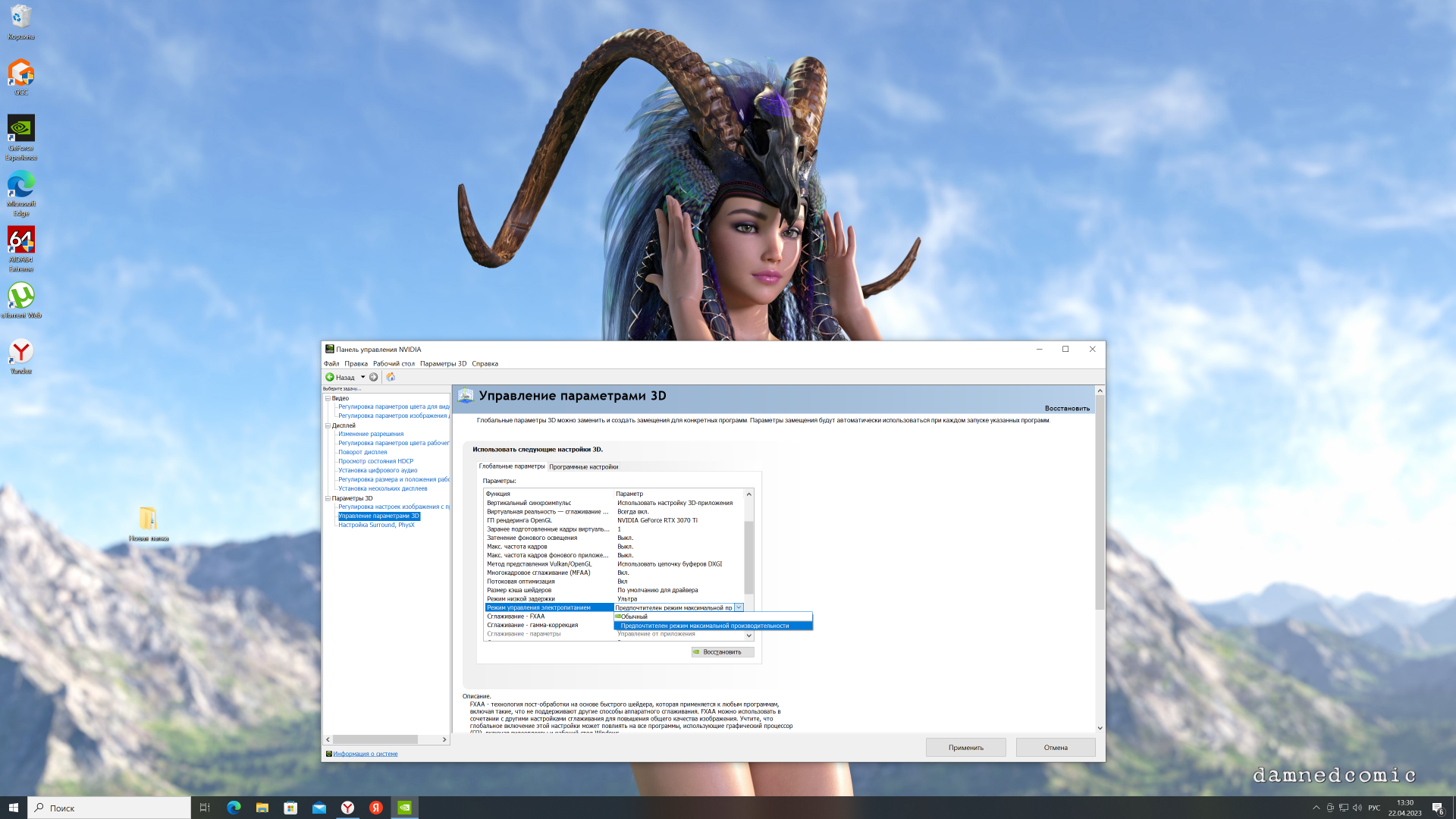Open the AIDA64 Extreme desktop icon
Image resolution: width=1456 pixels, height=819 pixels.
tap(21, 241)
